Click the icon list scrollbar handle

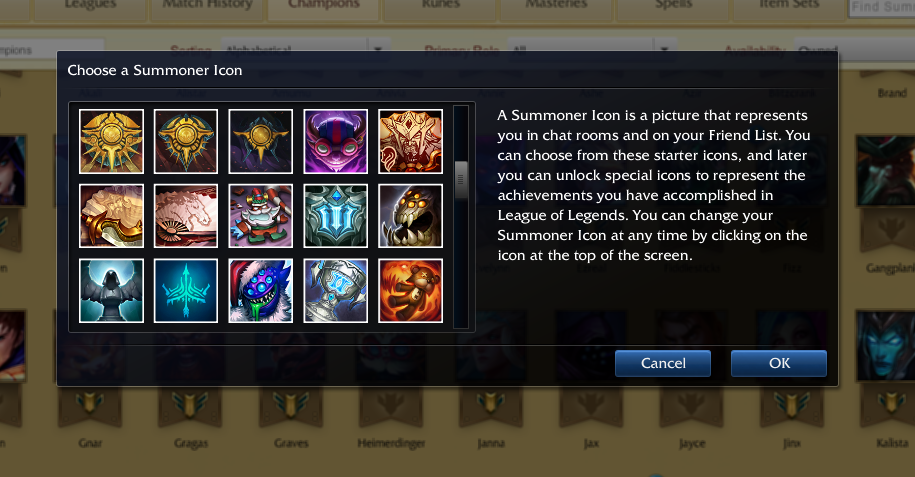[460, 180]
